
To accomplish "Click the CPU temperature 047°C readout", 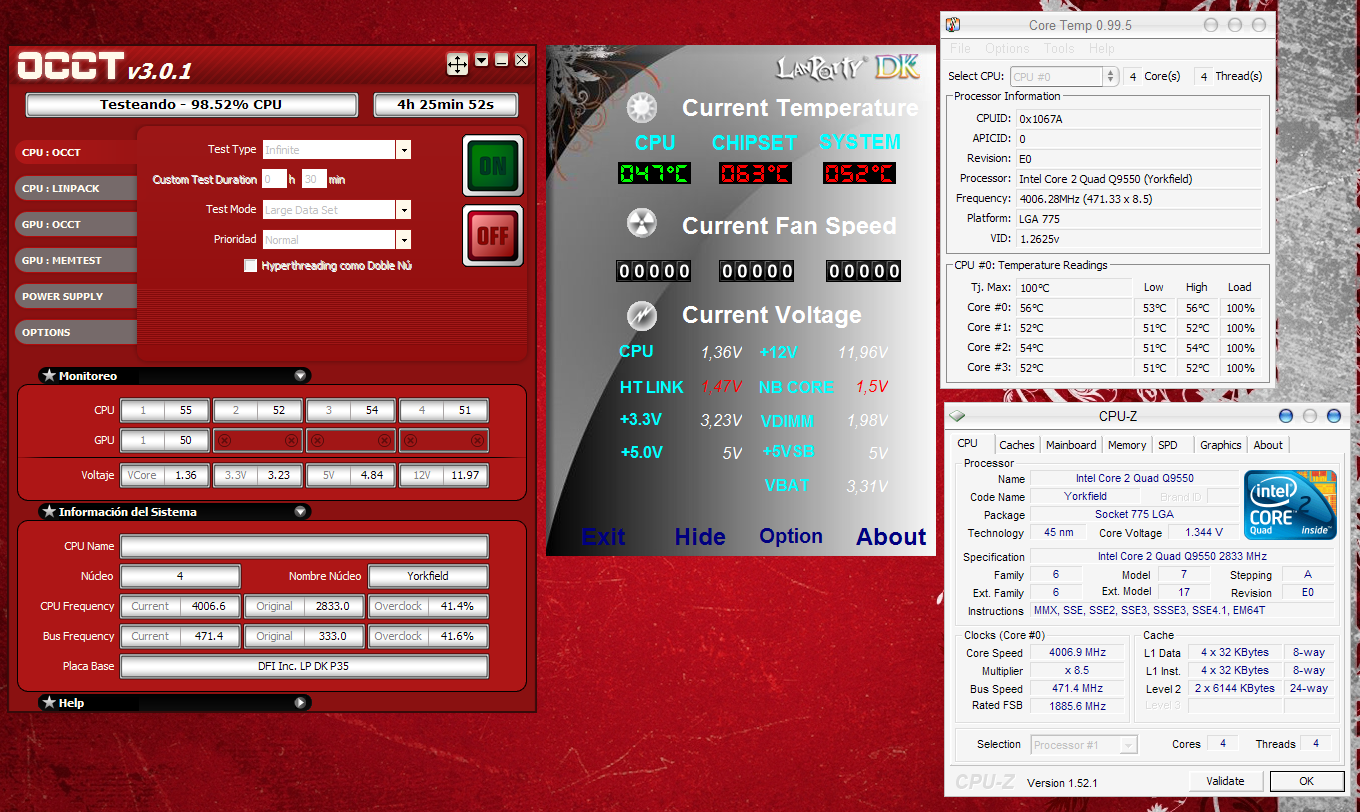I will (654, 173).
